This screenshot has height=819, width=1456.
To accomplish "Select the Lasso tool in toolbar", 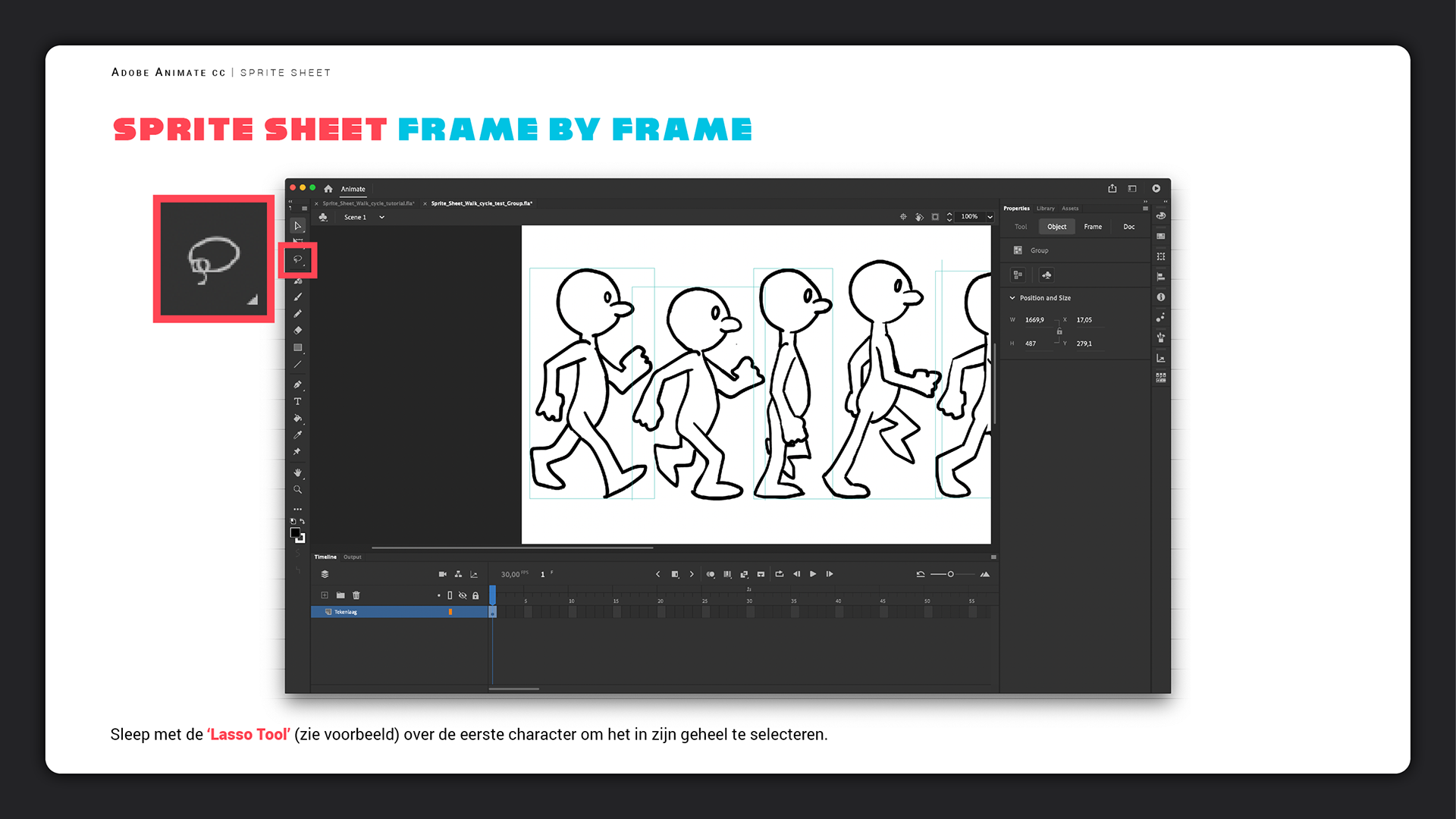I will click(298, 260).
